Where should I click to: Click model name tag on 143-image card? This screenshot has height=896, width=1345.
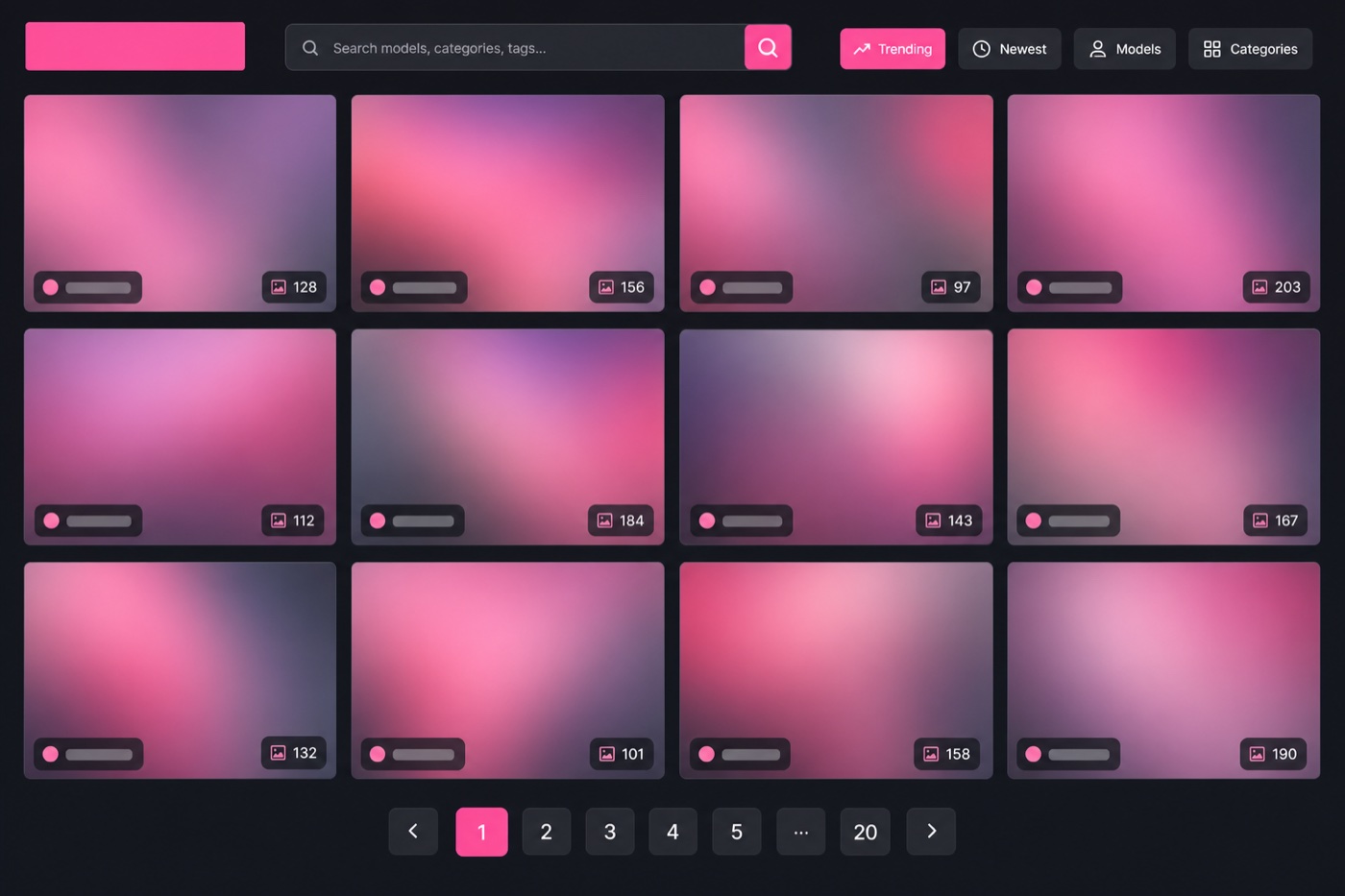coord(742,521)
